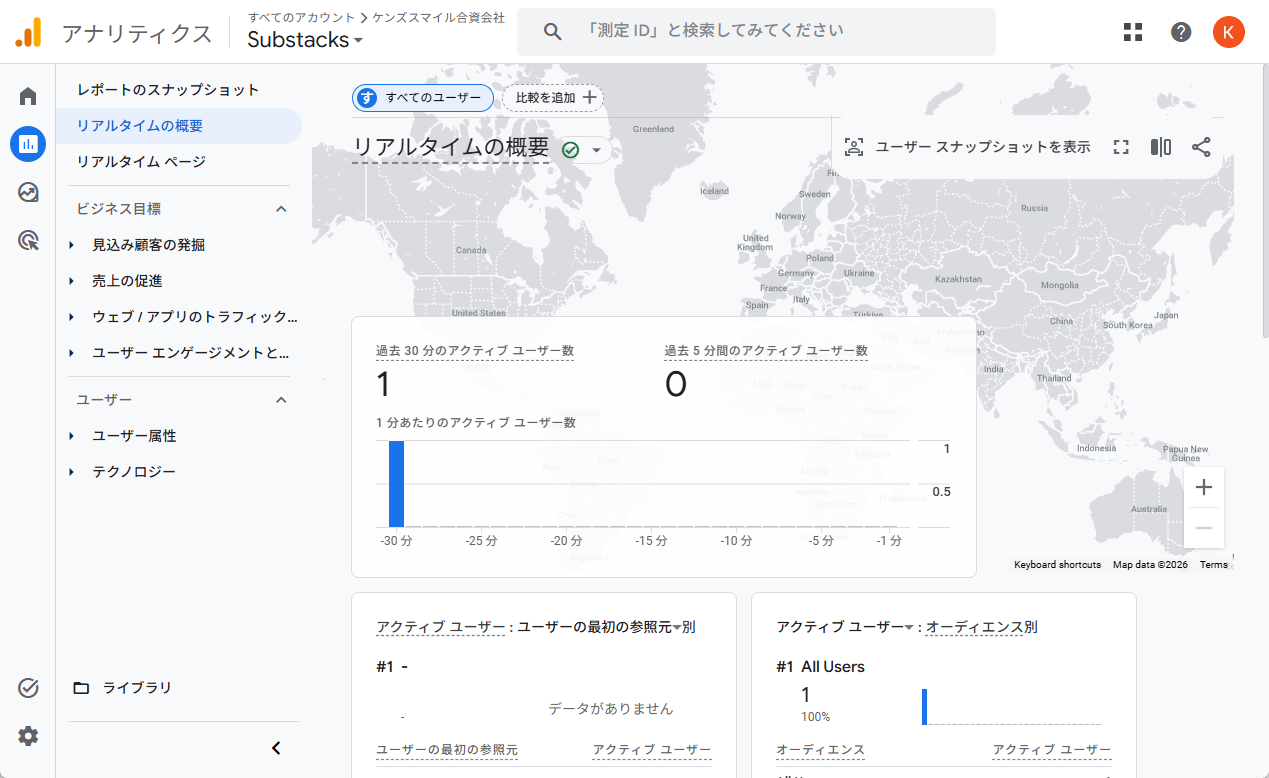Open レポートのスナップショット
The image size is (1269, 778).
point(168,90)
